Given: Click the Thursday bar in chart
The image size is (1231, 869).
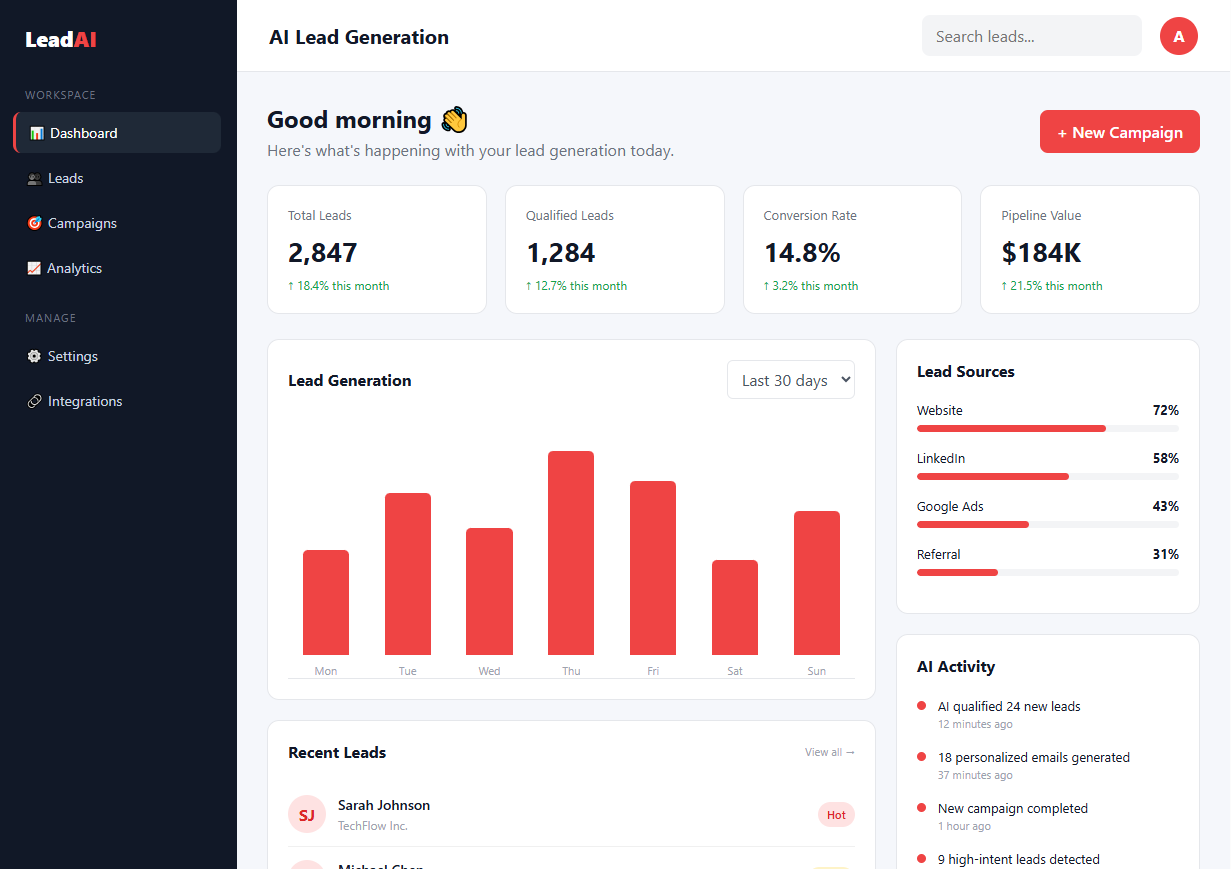Looking at the screenshot, I should (571, 553).
